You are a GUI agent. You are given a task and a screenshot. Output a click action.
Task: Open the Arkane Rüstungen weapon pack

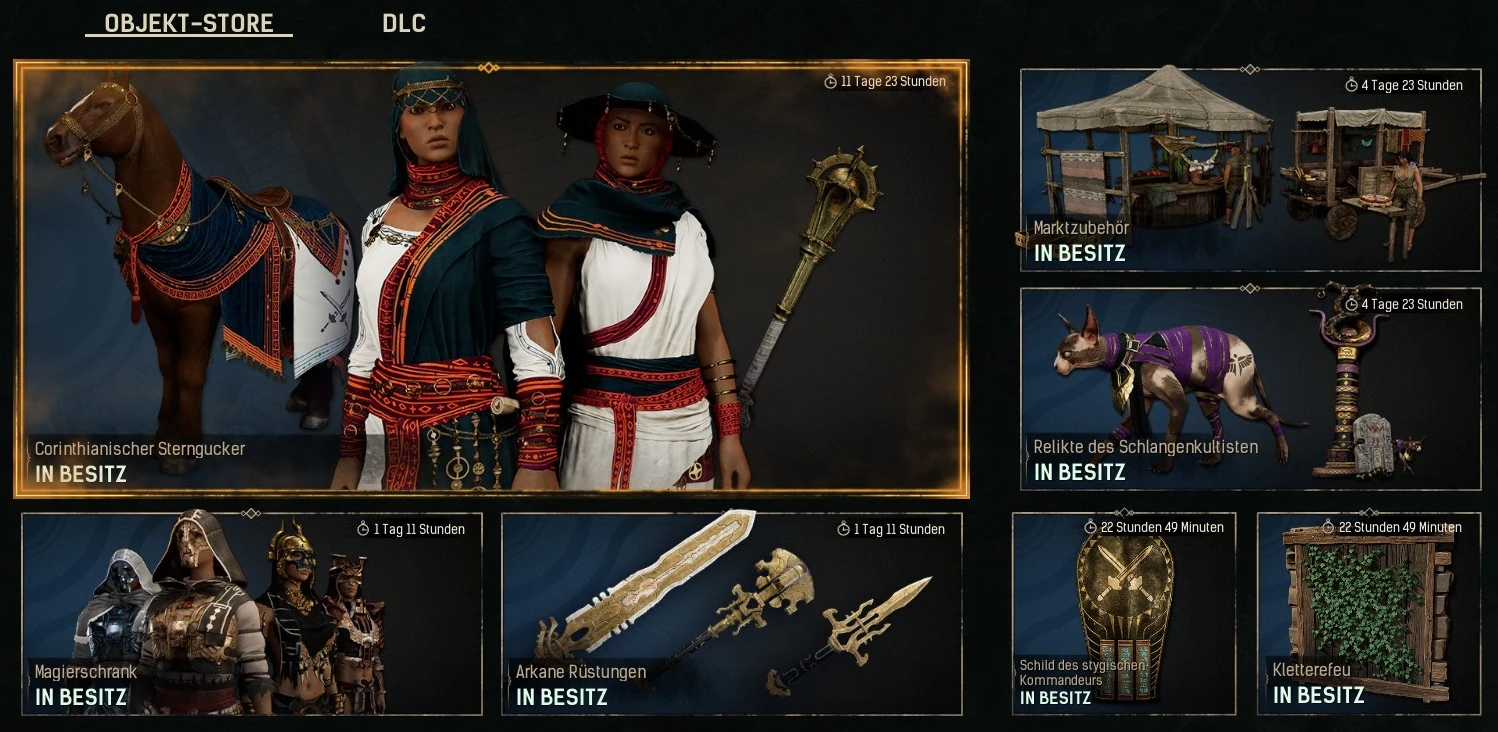732,614
